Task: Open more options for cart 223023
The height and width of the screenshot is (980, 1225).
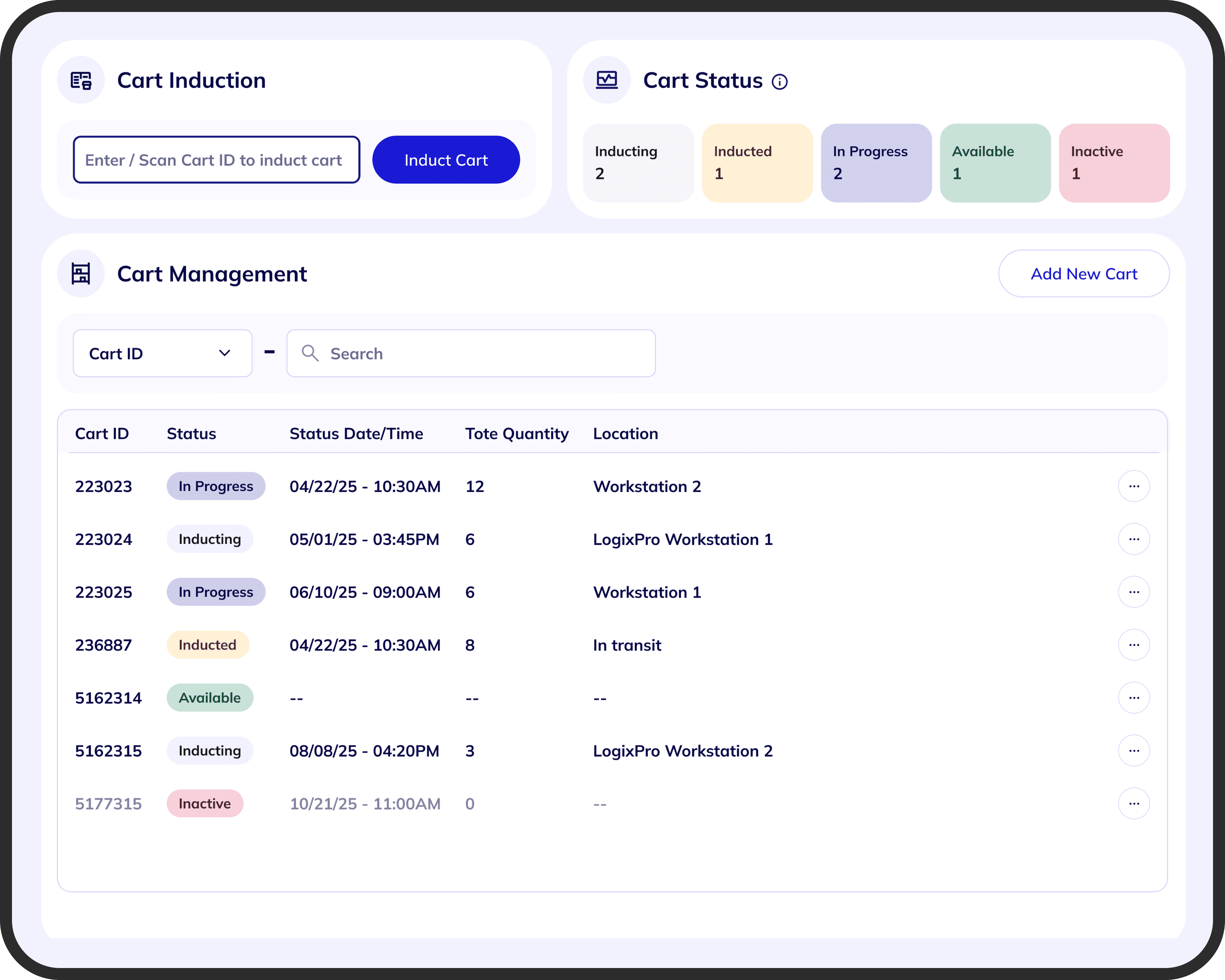Action: point(1134,486)
